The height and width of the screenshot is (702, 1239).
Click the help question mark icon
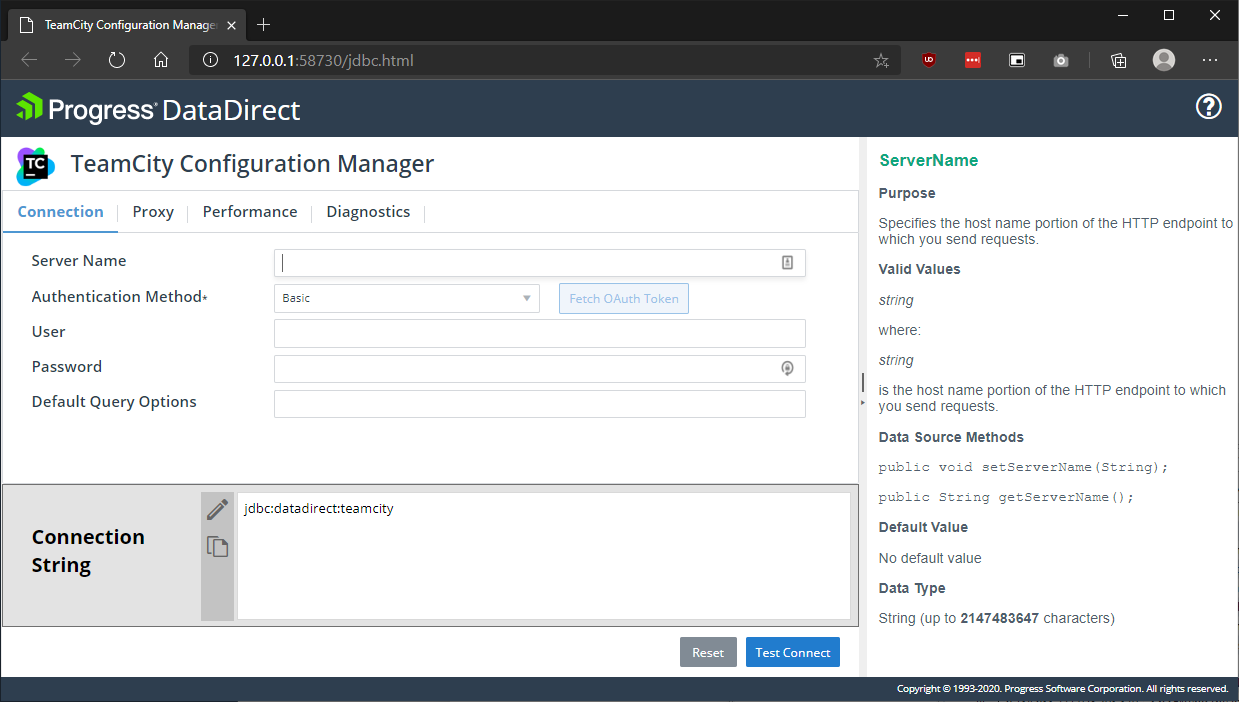pos(1208,107)
